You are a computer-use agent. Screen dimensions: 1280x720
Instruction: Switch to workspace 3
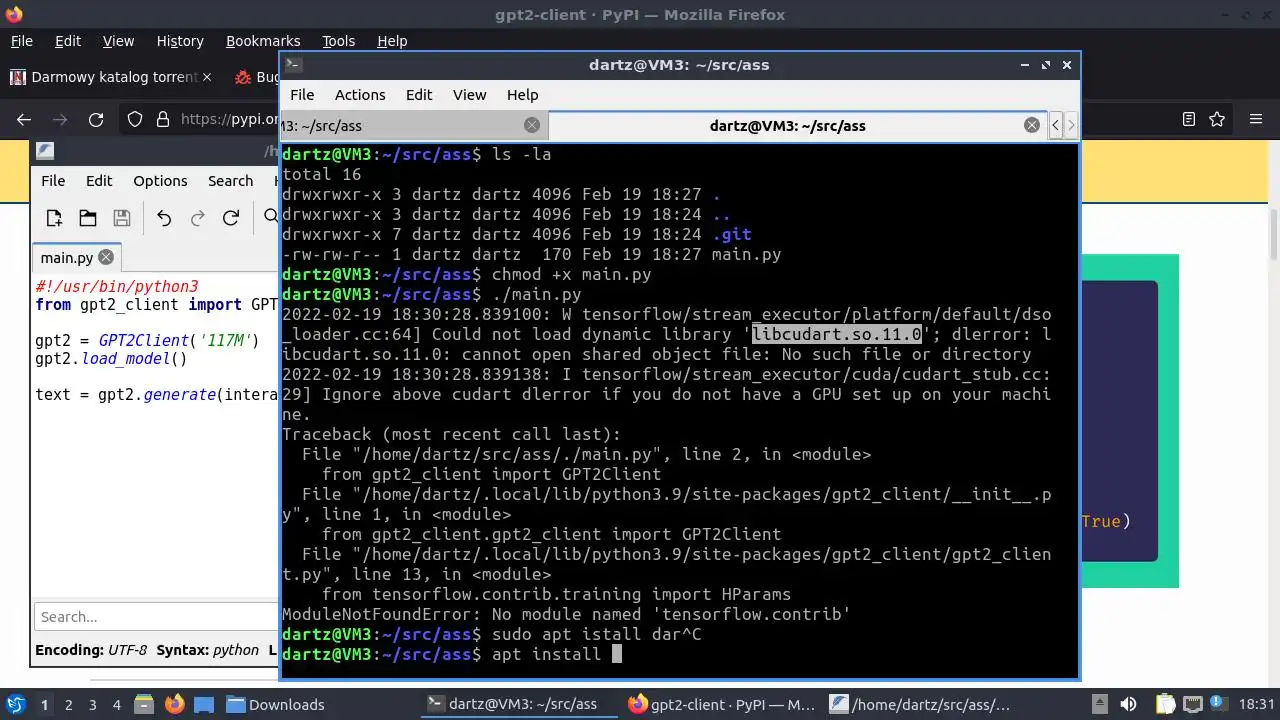point(93,704)
